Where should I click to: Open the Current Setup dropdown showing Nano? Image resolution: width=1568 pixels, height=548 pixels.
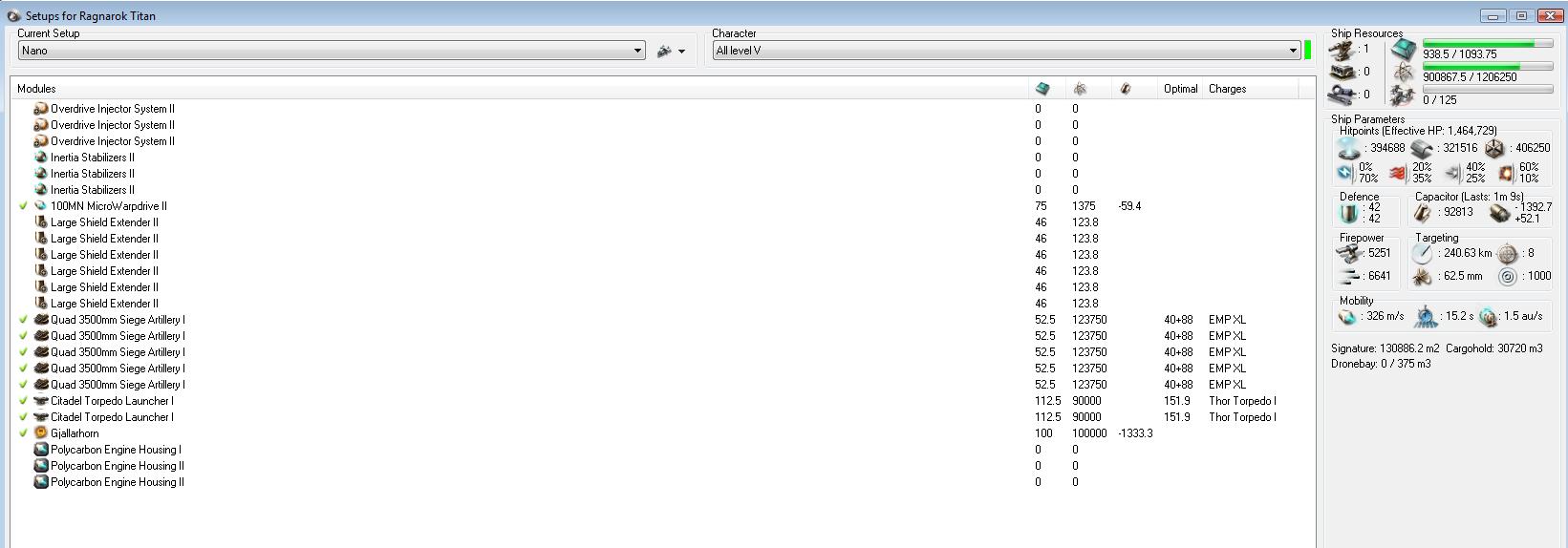332,51
